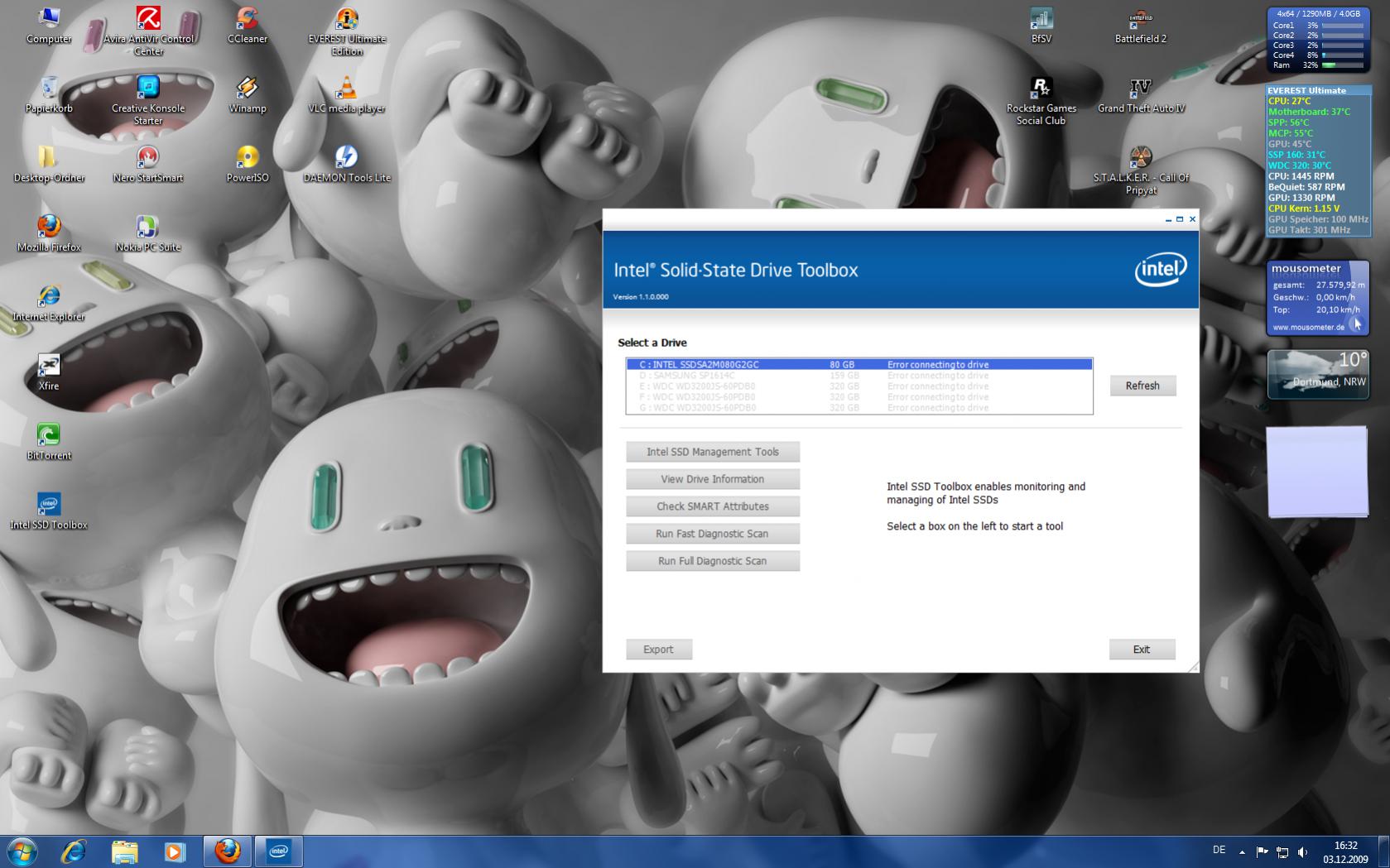The image size is (1390, 868).
Task: Open the Windows Start menu orb
Action: pos(22,851)
